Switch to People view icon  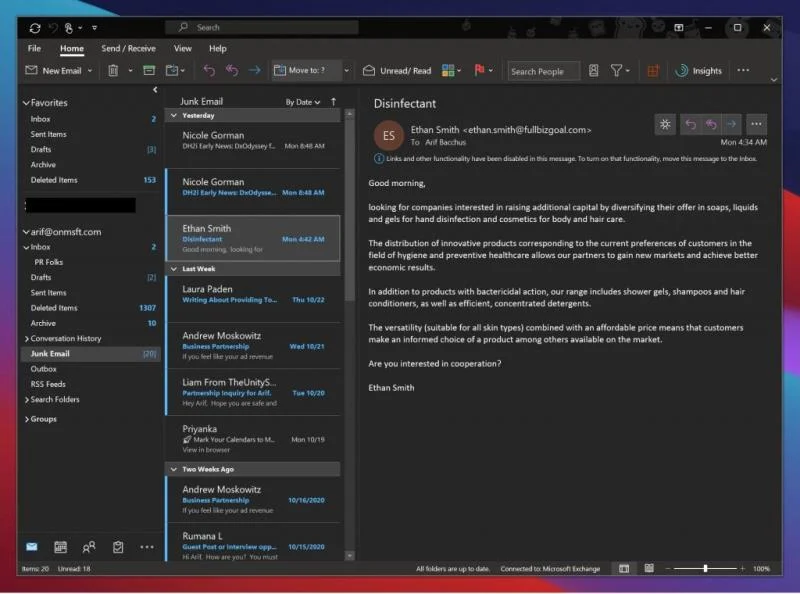[x=89, y=547]
